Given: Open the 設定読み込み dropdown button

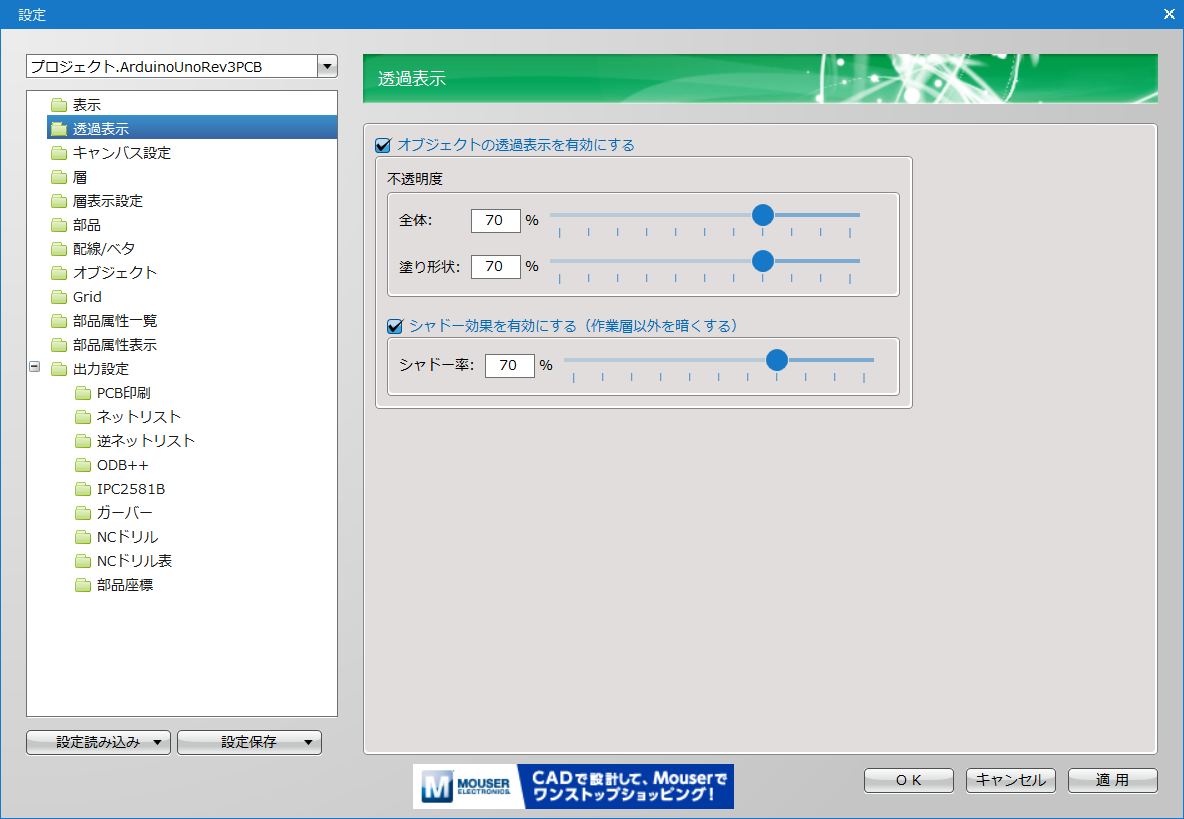Looking at the screenshot, I should (98, 742).
